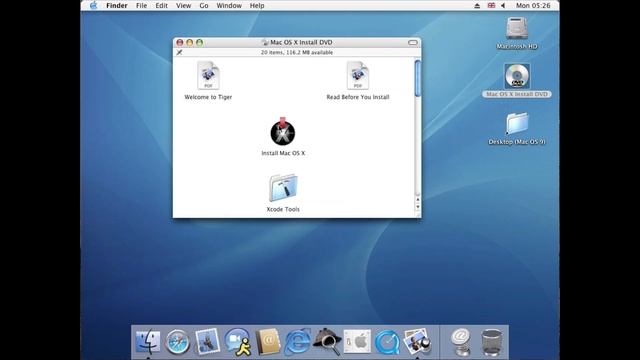Select the Install Mac OS X installer icon
The height and width of the screenshot is (360, 640).
(282, 131)
